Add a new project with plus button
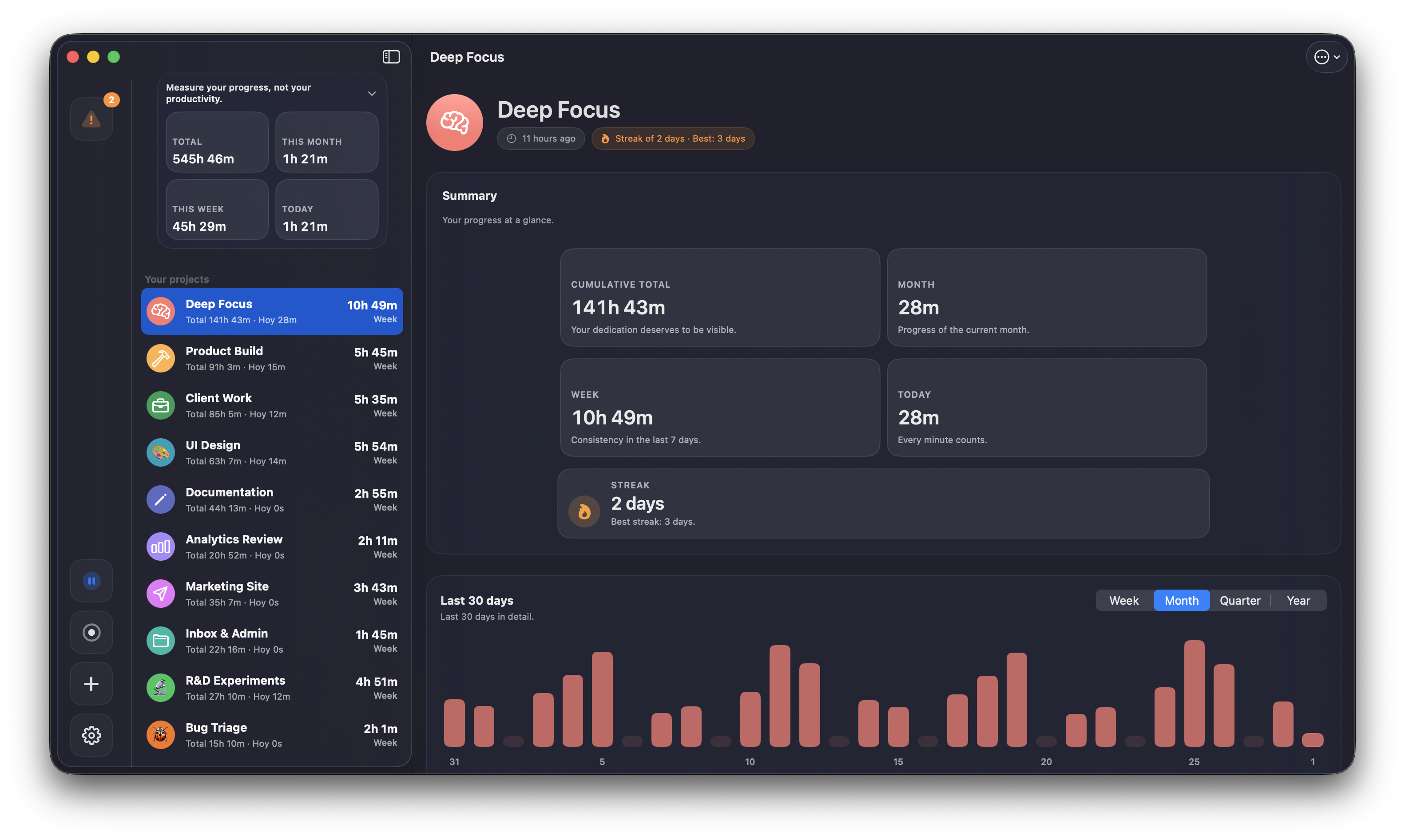 click(91, 683)
